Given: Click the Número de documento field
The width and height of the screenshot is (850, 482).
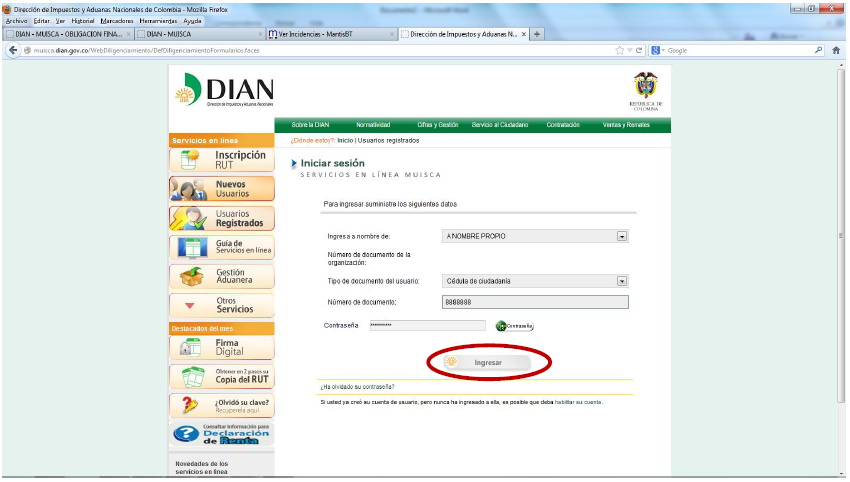Looking at the screenshot, I should [535, 302].
